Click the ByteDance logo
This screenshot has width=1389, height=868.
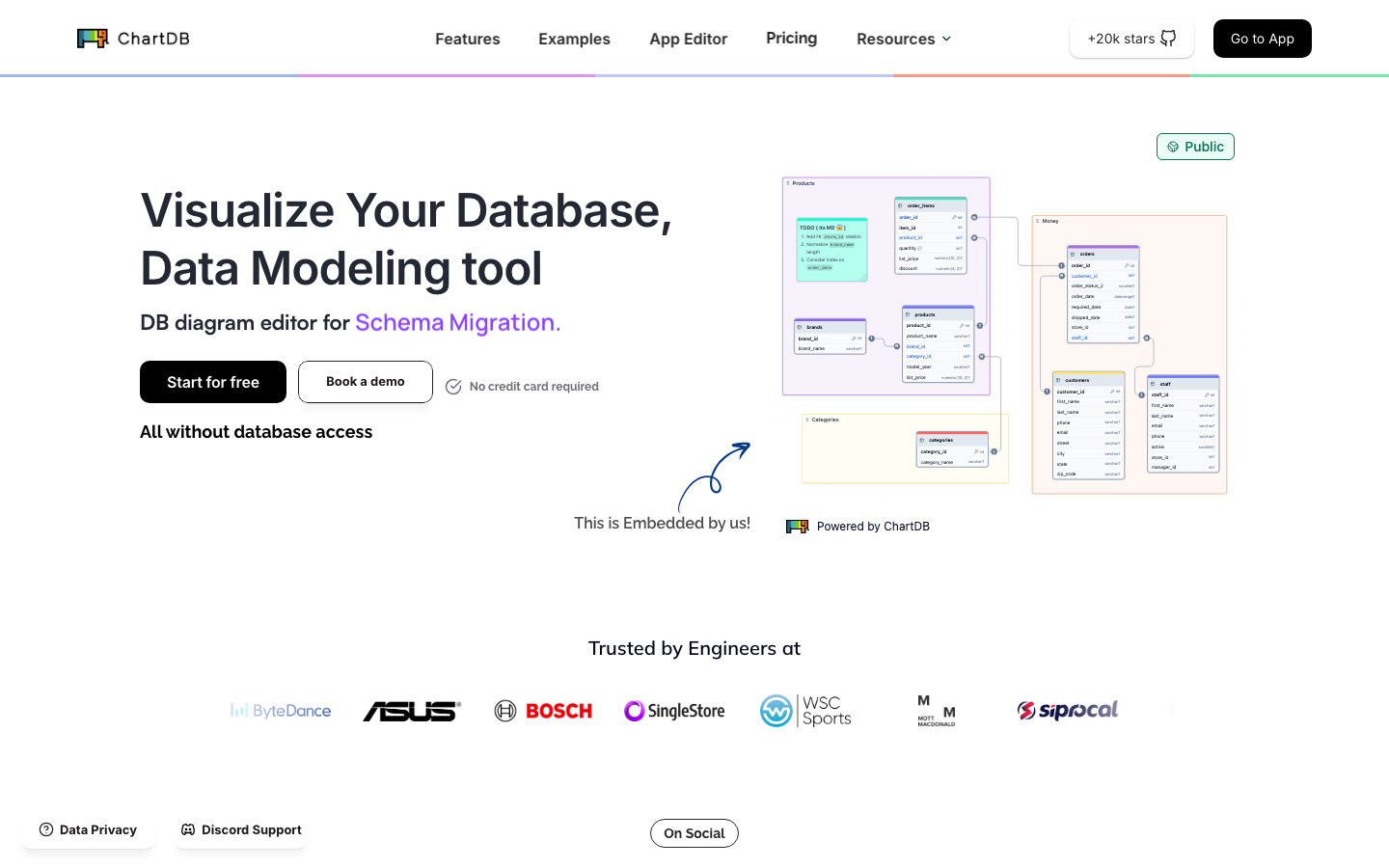280,711
